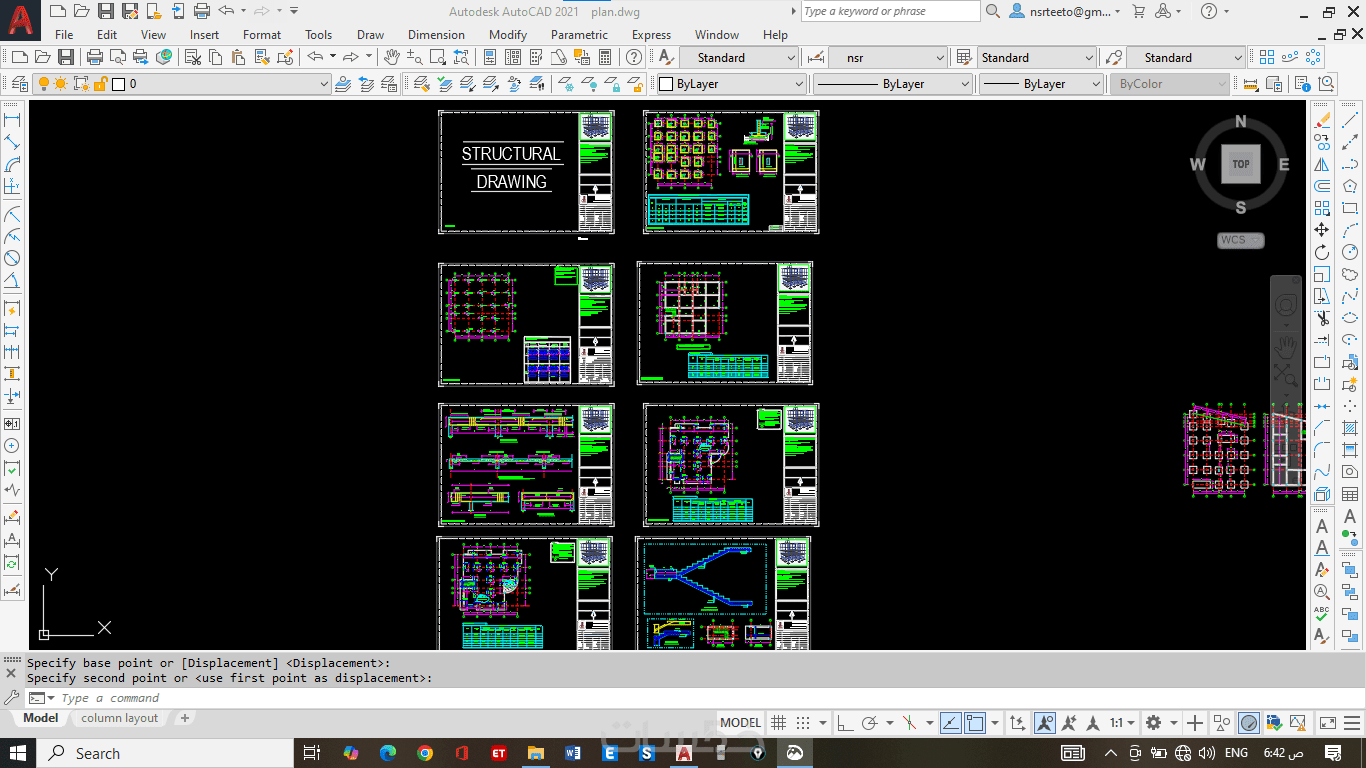
Task: Open the Autodesk App Store cart icon
Action: [1138, 11]
